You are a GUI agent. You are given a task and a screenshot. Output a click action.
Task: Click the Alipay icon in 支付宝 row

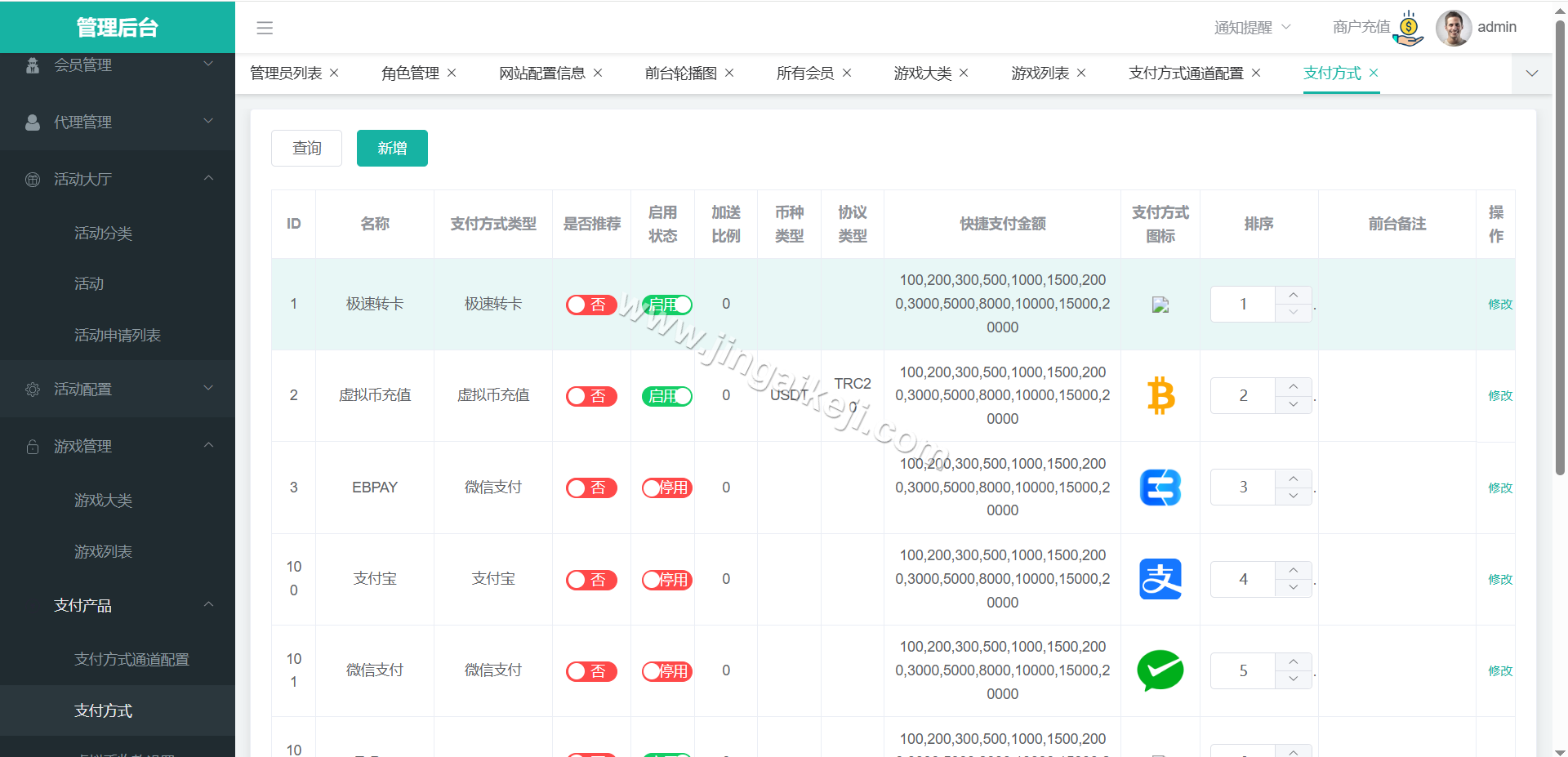click(1160, 579)
